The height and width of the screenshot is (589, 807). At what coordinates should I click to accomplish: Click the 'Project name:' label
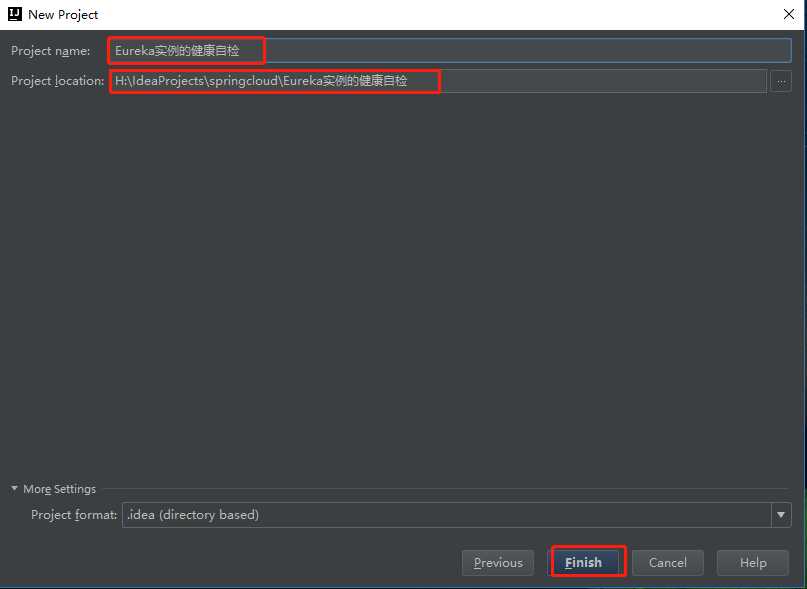(x=50, y=51)
